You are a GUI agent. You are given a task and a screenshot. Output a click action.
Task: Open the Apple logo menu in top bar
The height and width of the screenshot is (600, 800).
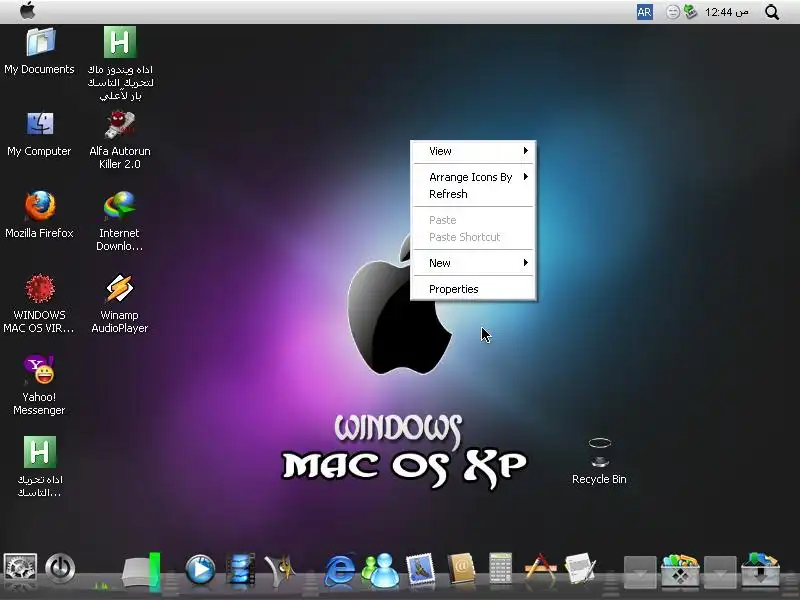coord(28,11)
